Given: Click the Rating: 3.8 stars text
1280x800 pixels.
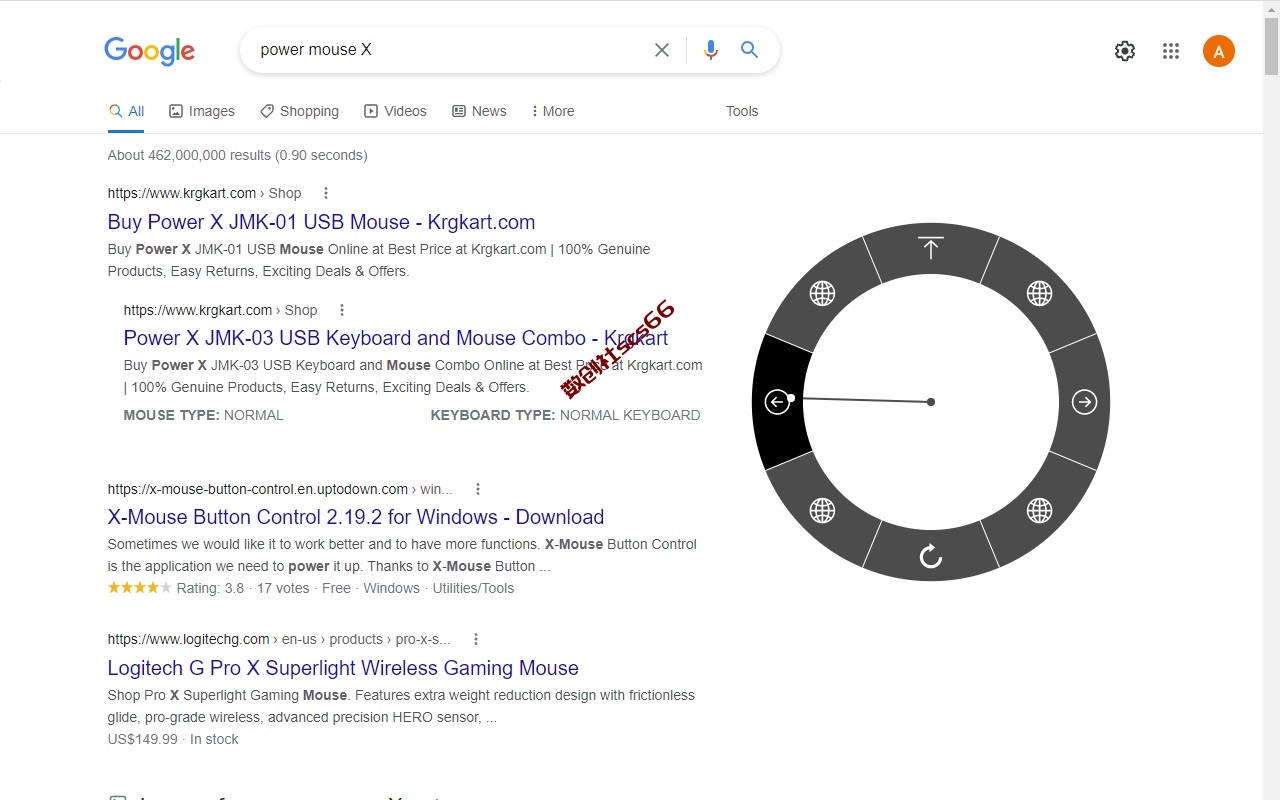Looking at the screenshot, I should (x=210, y=588).
